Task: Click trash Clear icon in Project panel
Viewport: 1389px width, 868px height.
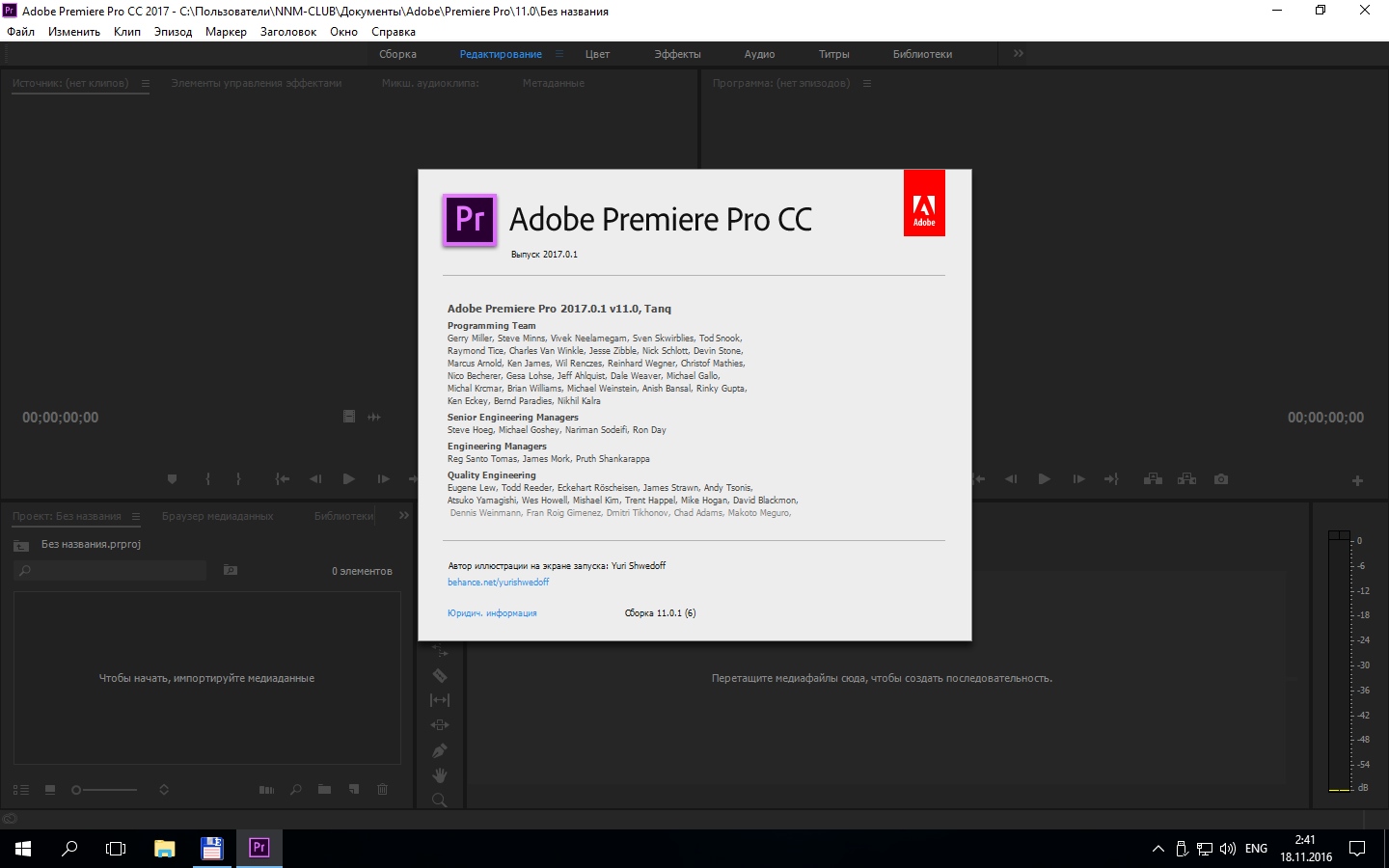Action: [383, 790]
